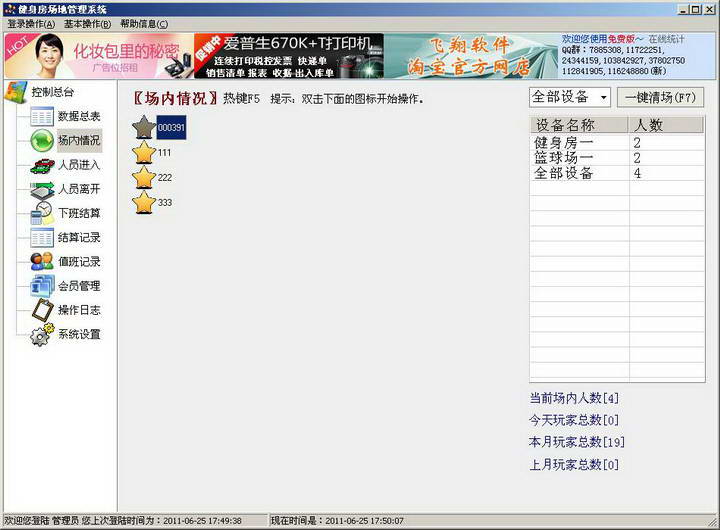This screenshot has height=530, width=720.
Task: Click the 【场内情况】 heading
Action: (x=174, y=98)
